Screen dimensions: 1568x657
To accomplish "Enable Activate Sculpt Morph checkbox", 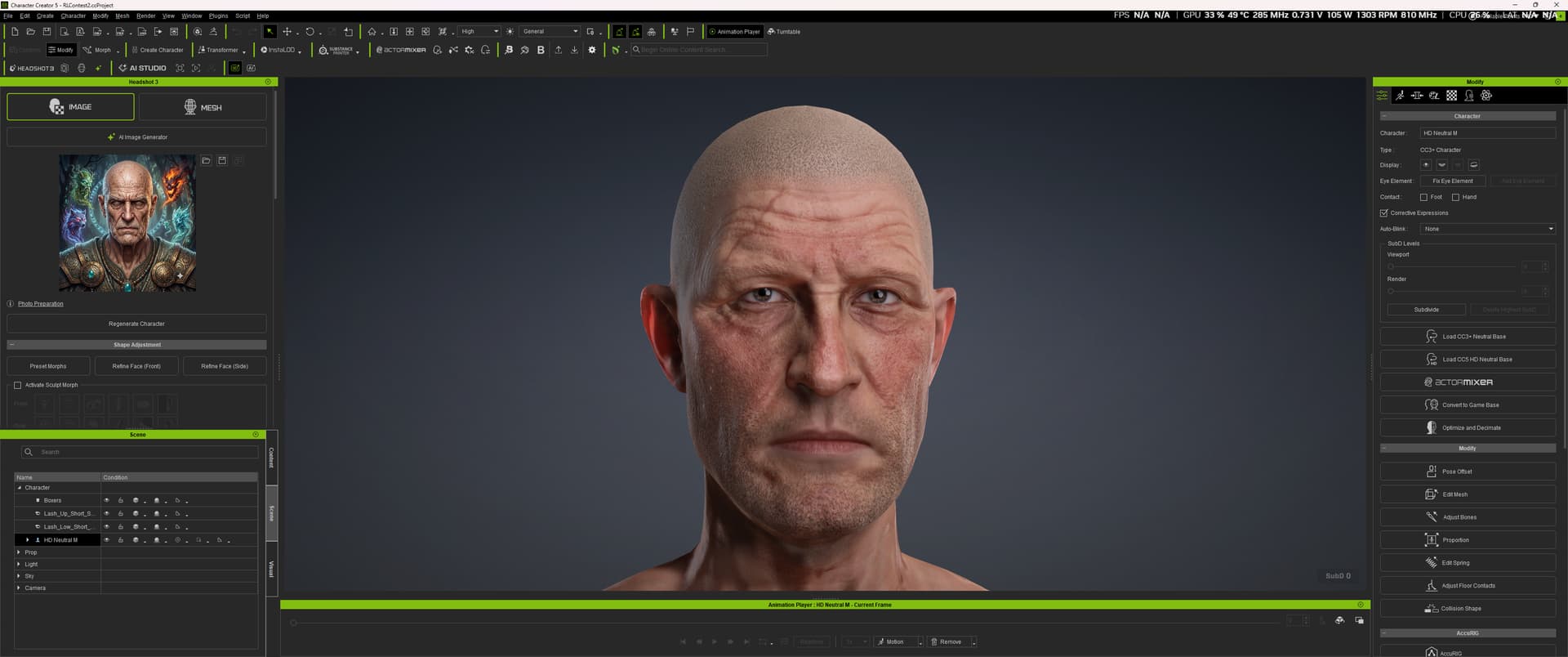I will coord(17,385).
